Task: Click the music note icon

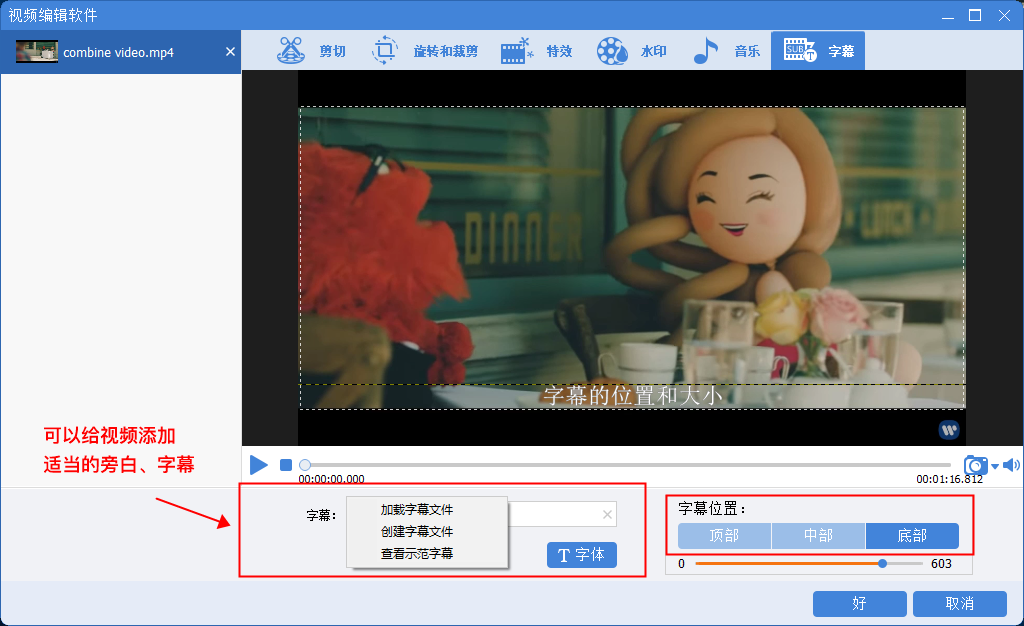Action: (705, 50)
